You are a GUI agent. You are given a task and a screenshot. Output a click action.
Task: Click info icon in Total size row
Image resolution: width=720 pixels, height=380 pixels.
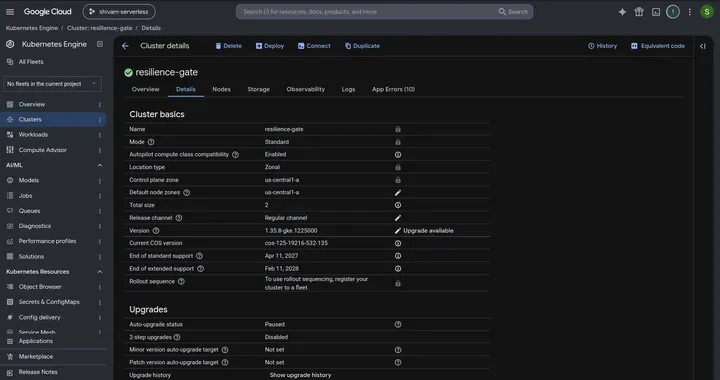tap(398, 205)
